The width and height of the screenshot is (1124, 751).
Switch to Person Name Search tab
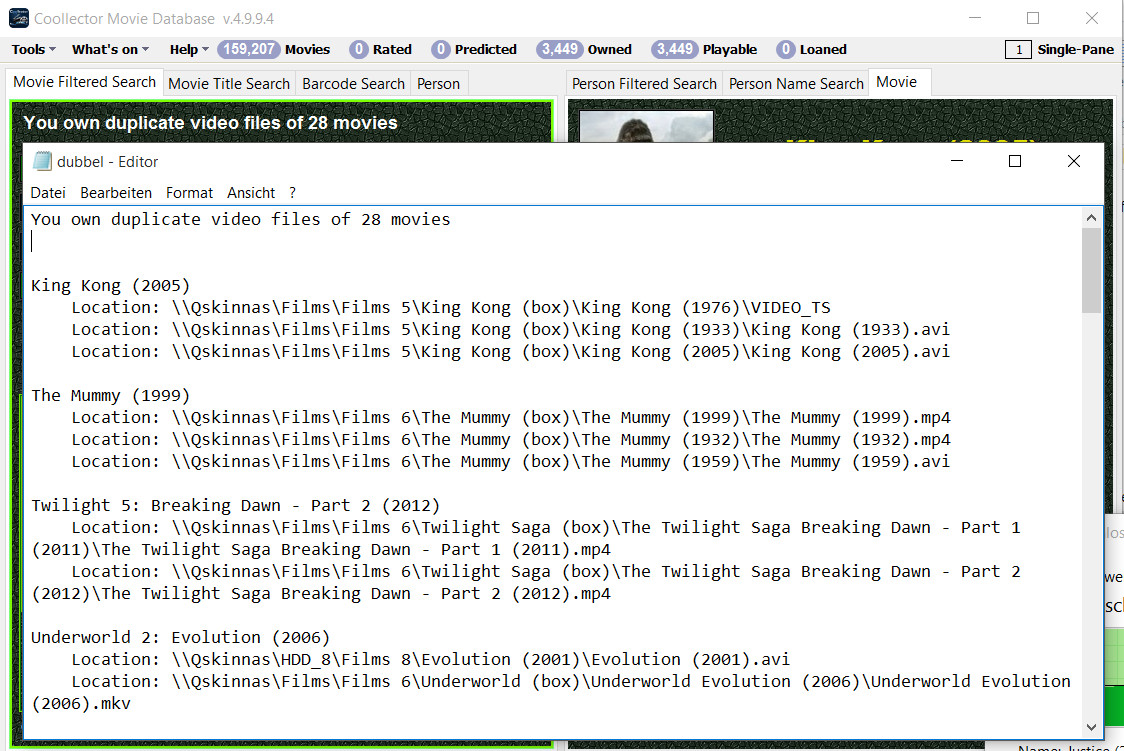point(796,84)
